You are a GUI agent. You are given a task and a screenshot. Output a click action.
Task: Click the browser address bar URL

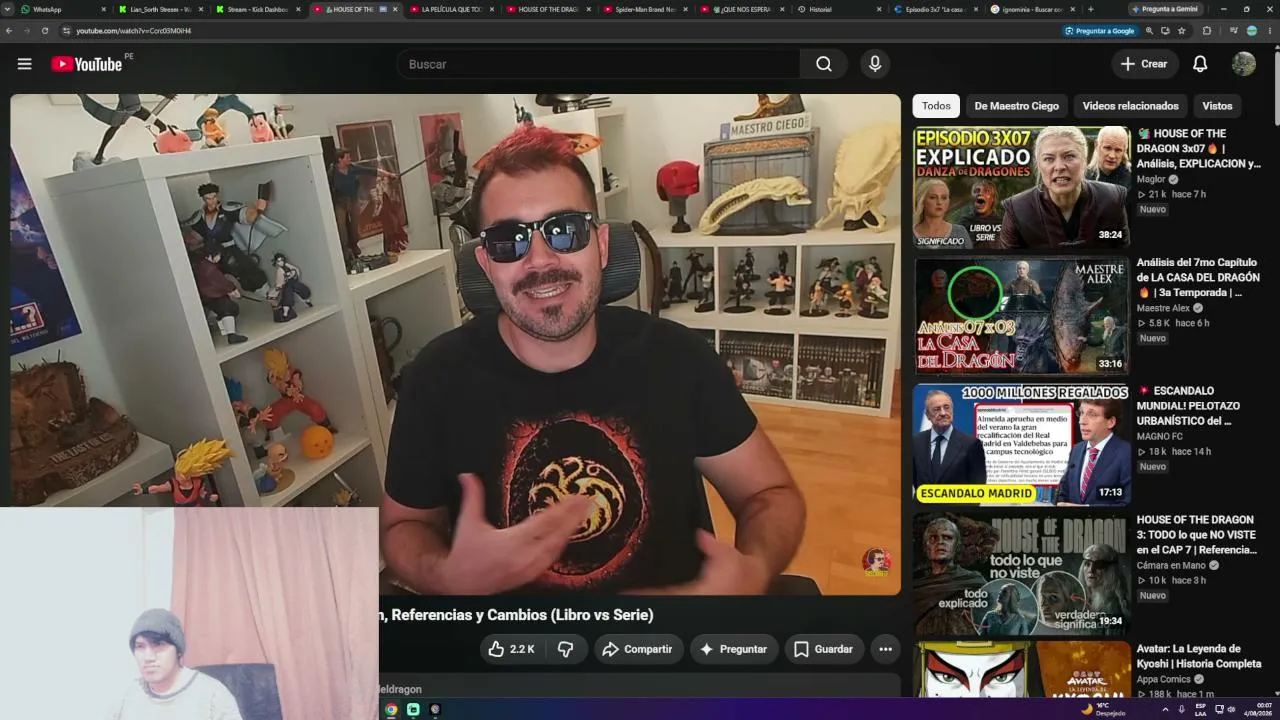click(134, 31)
